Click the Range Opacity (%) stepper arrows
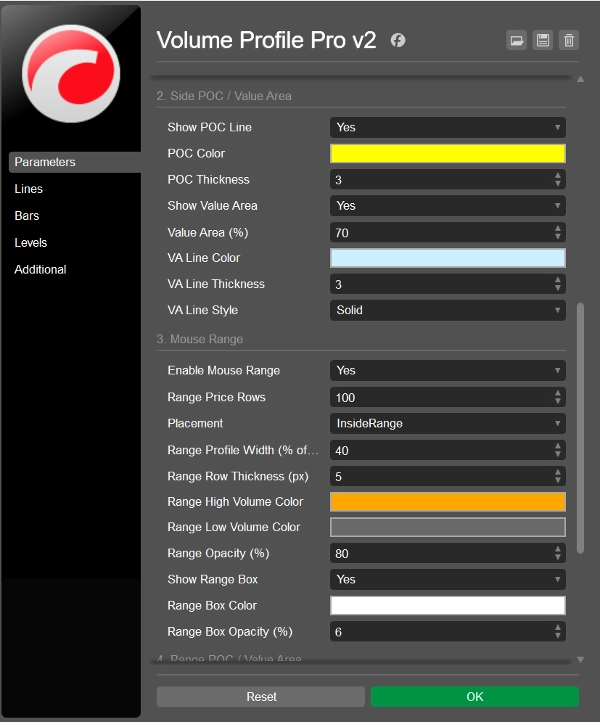600x722 pixels. pos(558,553)
